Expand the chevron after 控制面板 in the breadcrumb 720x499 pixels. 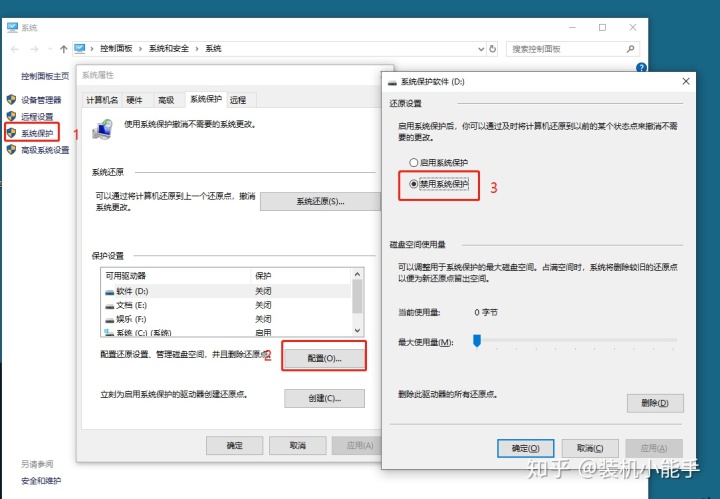140,49
